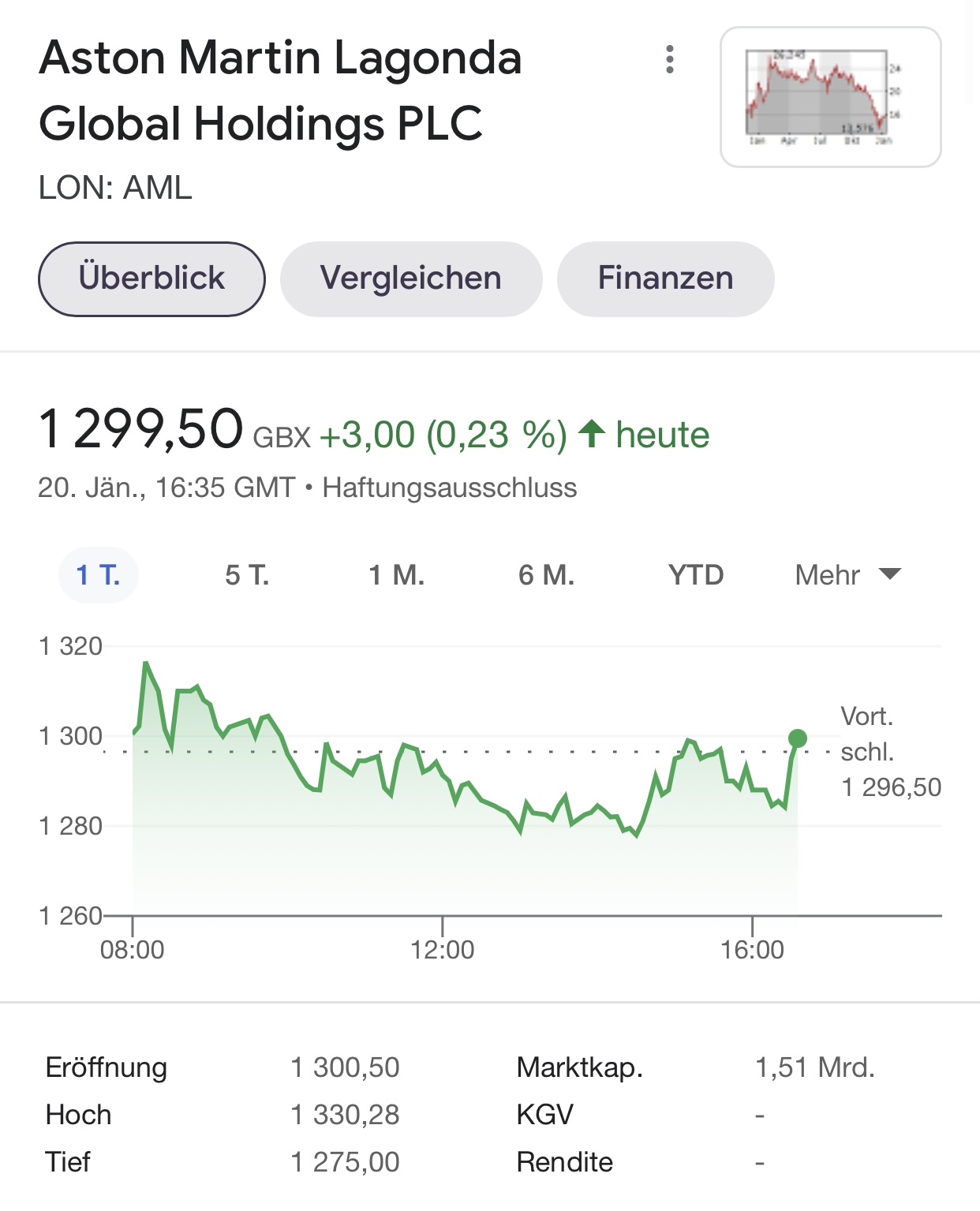Select the 1 T. time range
The width and height of the screenshot is (980, 1211).
coord(99,575)
